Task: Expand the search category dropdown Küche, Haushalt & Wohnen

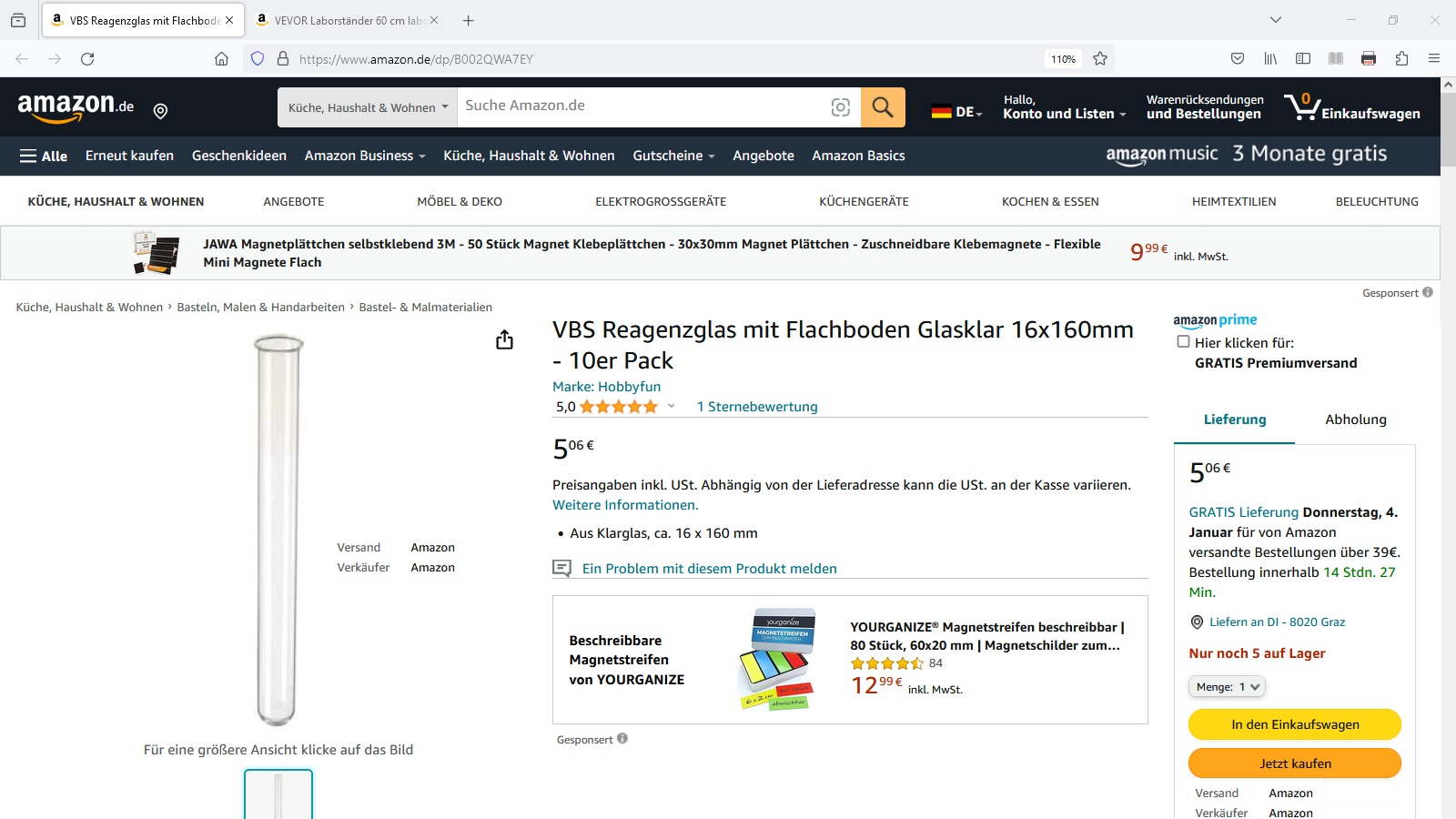Action: [x=368, y=107]
